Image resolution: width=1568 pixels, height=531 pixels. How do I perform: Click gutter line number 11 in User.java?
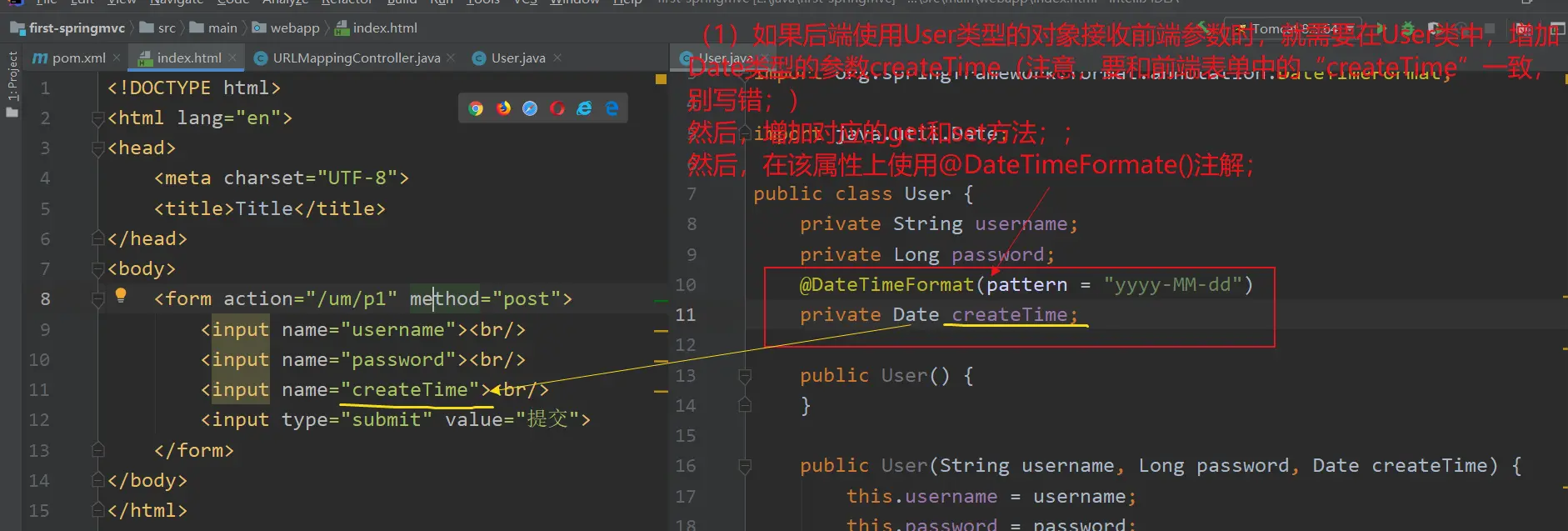pos(685,315)
